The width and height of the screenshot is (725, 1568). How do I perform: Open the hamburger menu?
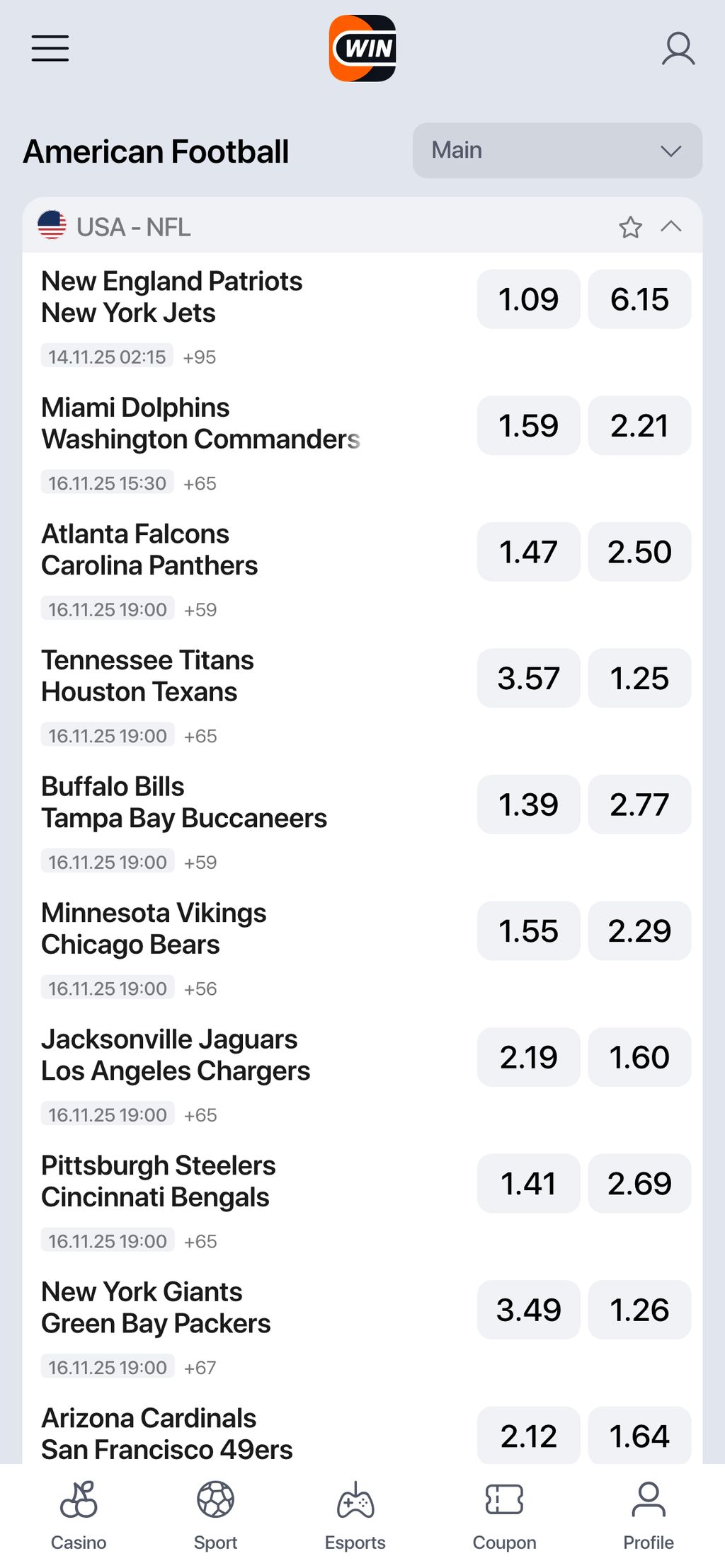coord(50,48)
